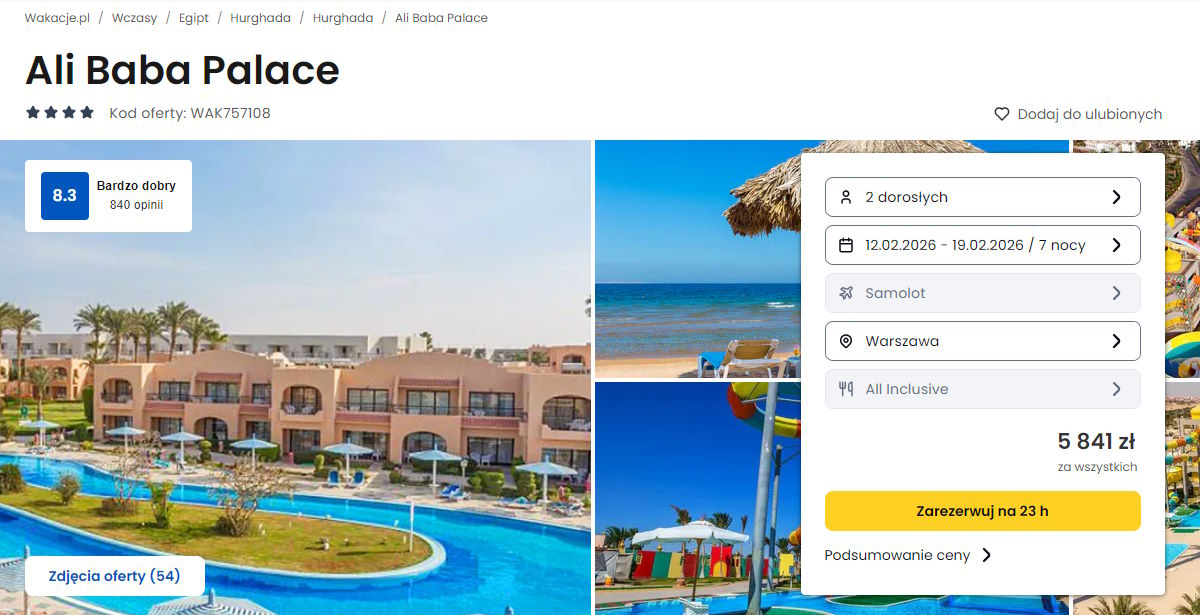The width and height of the screenshot is (1200, 615).
Task: Open Zdjęcia oferty (54) photo gallery
Action: coord(115,576)
